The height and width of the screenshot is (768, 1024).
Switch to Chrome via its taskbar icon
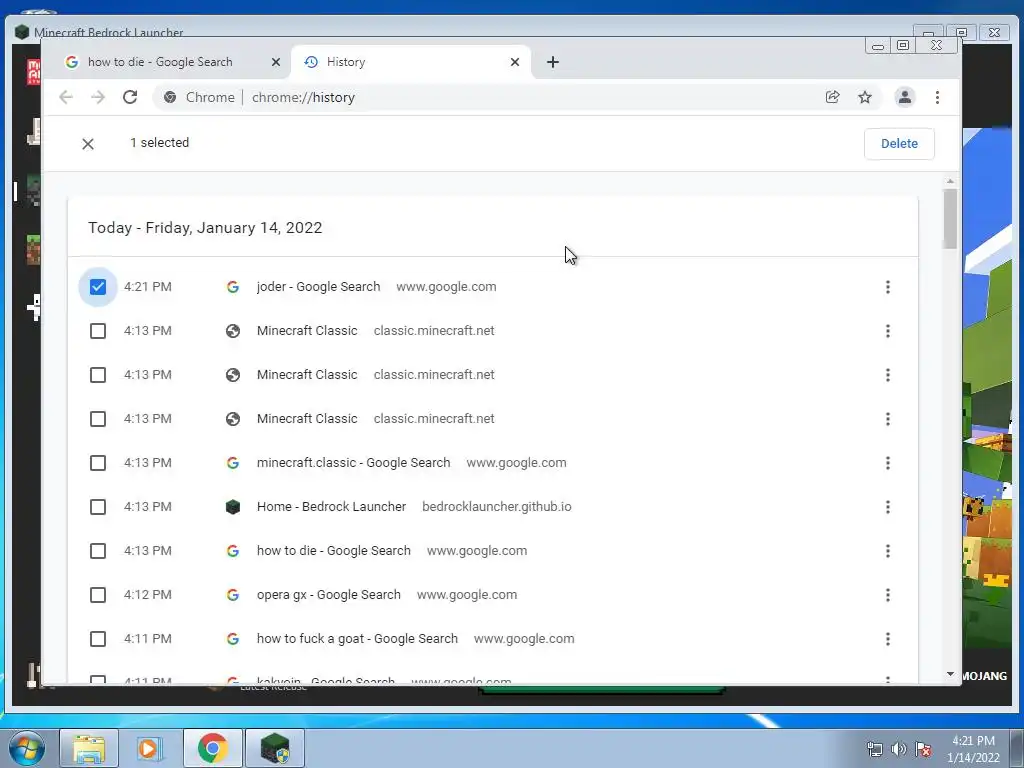point(213,748)
